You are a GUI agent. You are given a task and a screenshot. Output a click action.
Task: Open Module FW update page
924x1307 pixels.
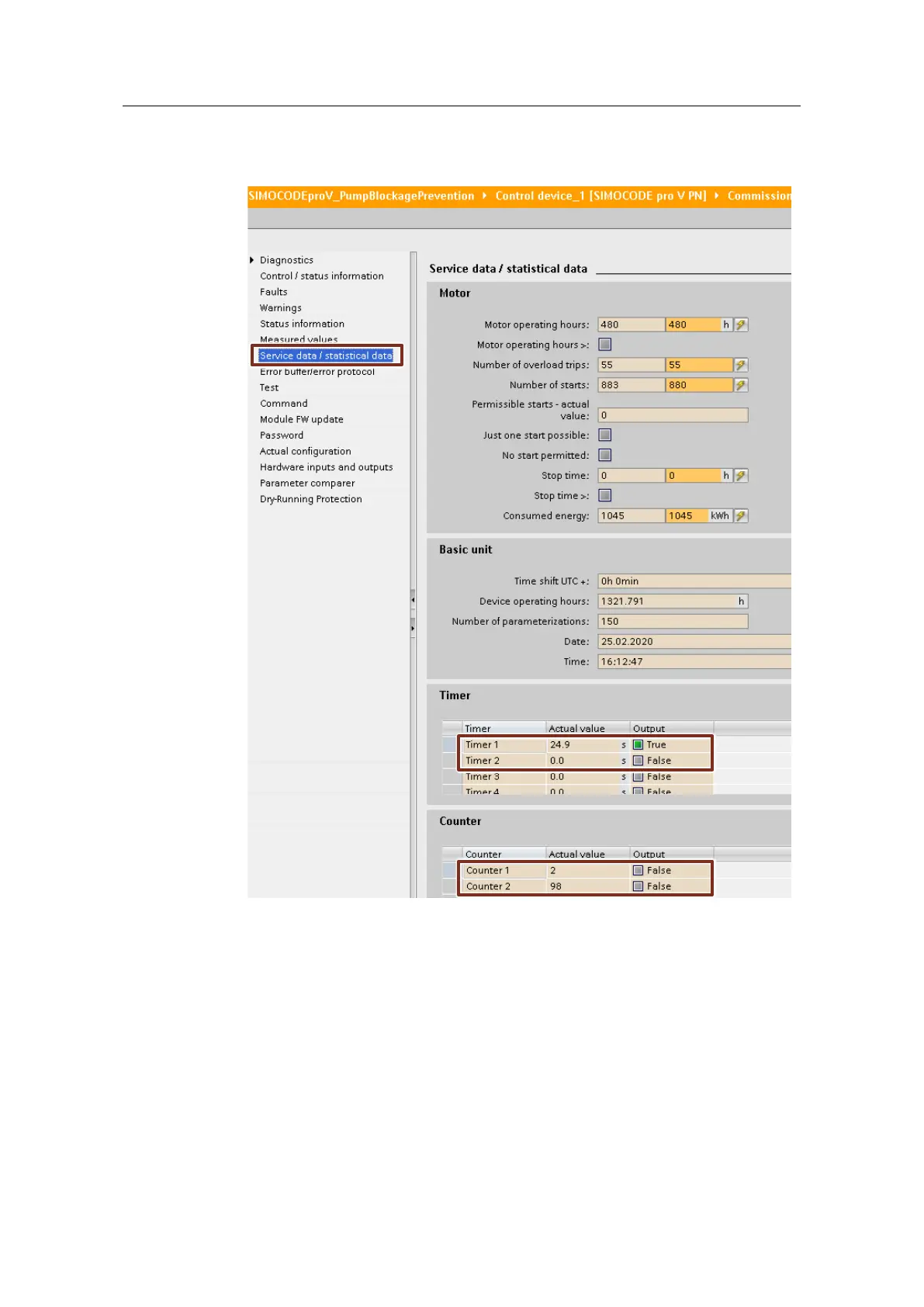tap(302, 419)
